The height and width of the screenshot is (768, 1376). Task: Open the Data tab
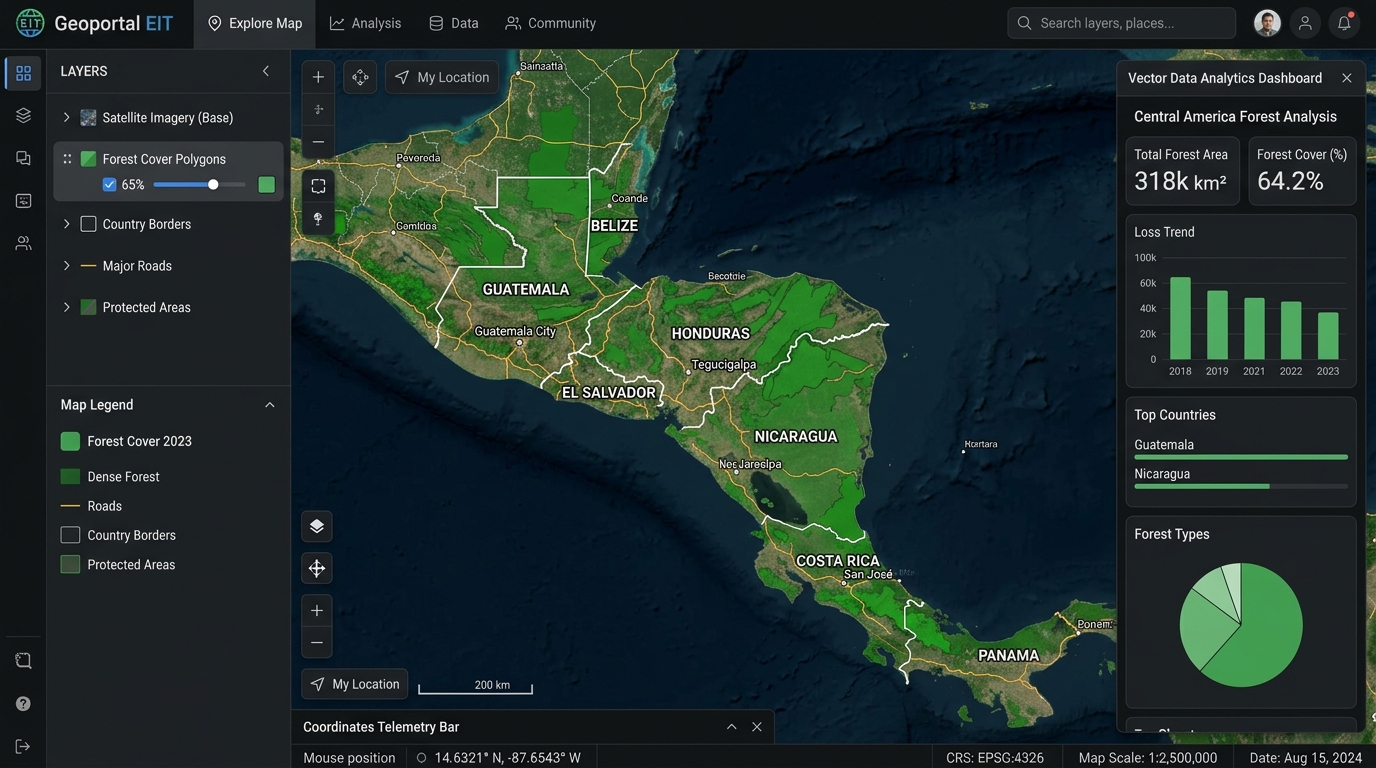(x=453, y=23)
